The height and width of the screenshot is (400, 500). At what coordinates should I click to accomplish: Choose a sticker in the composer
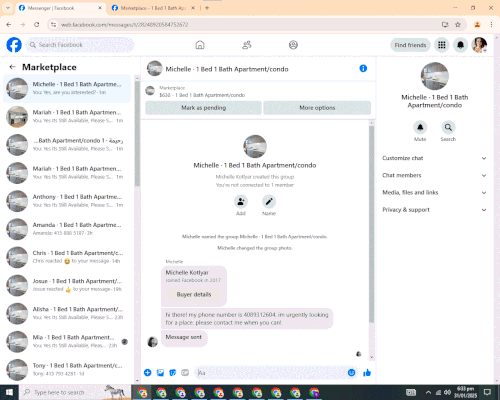[173, 373]
